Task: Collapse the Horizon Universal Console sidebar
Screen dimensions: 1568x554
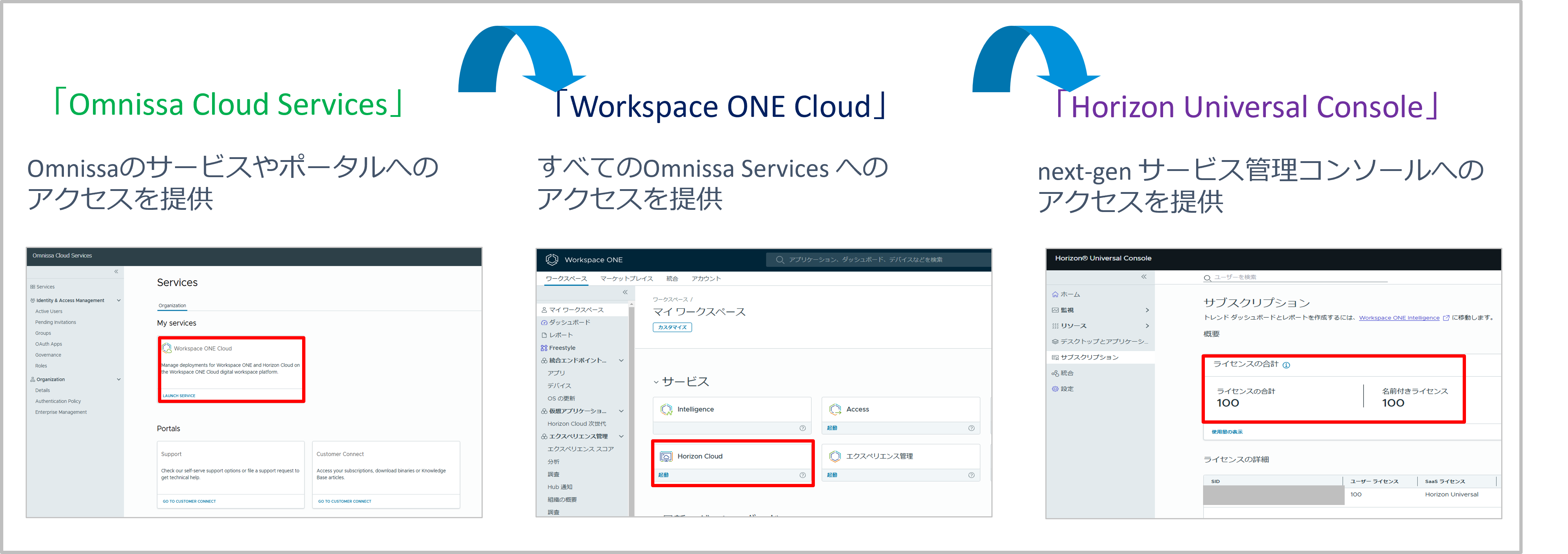Action: 1144,276
